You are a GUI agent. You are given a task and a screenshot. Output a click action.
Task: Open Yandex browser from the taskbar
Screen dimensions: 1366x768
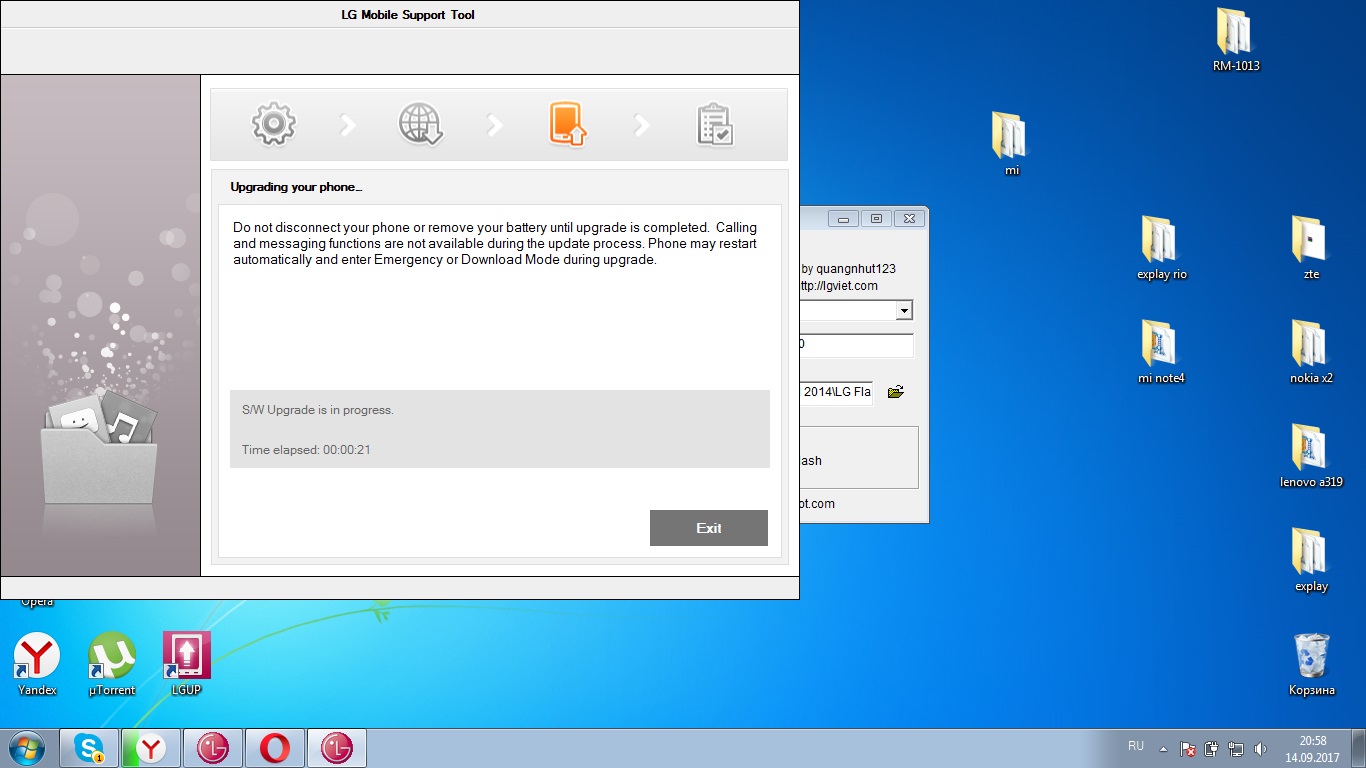coord(152,748)
